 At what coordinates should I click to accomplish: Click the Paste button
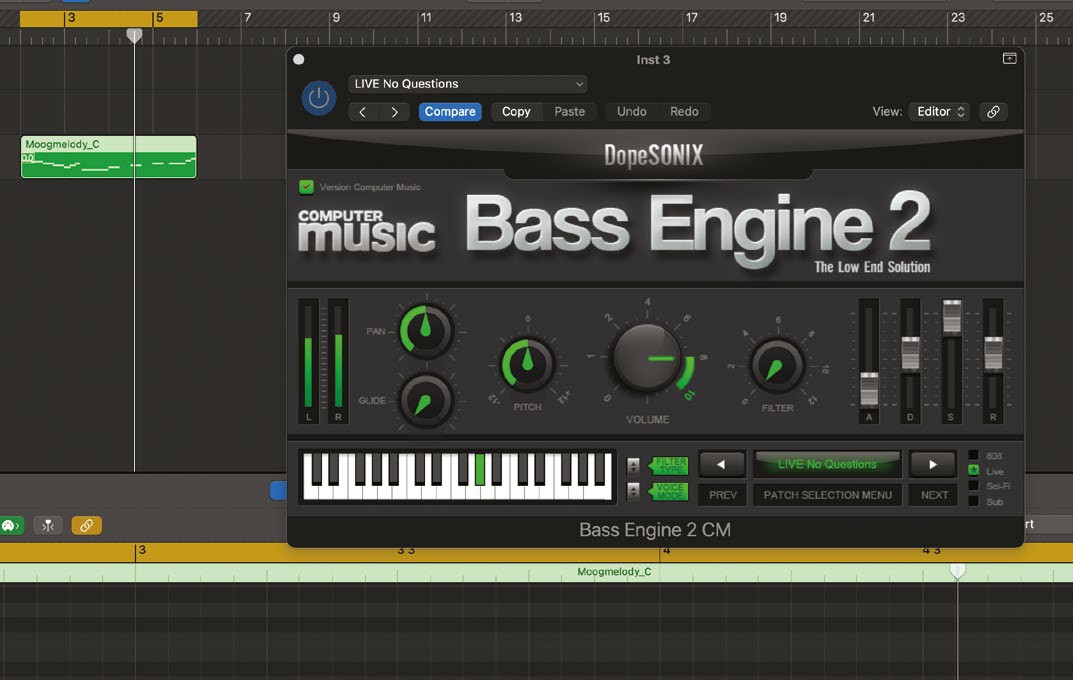tap(569, 112)
